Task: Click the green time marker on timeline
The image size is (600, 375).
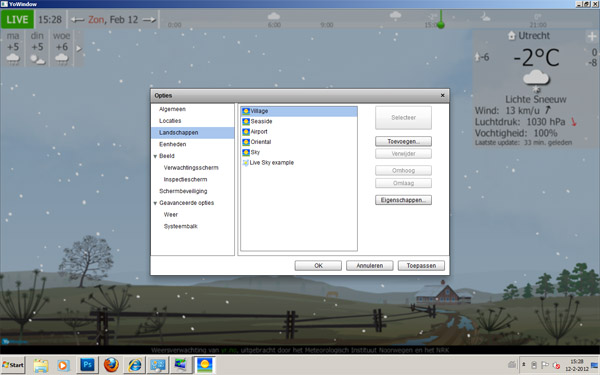Action: [440, 25]
